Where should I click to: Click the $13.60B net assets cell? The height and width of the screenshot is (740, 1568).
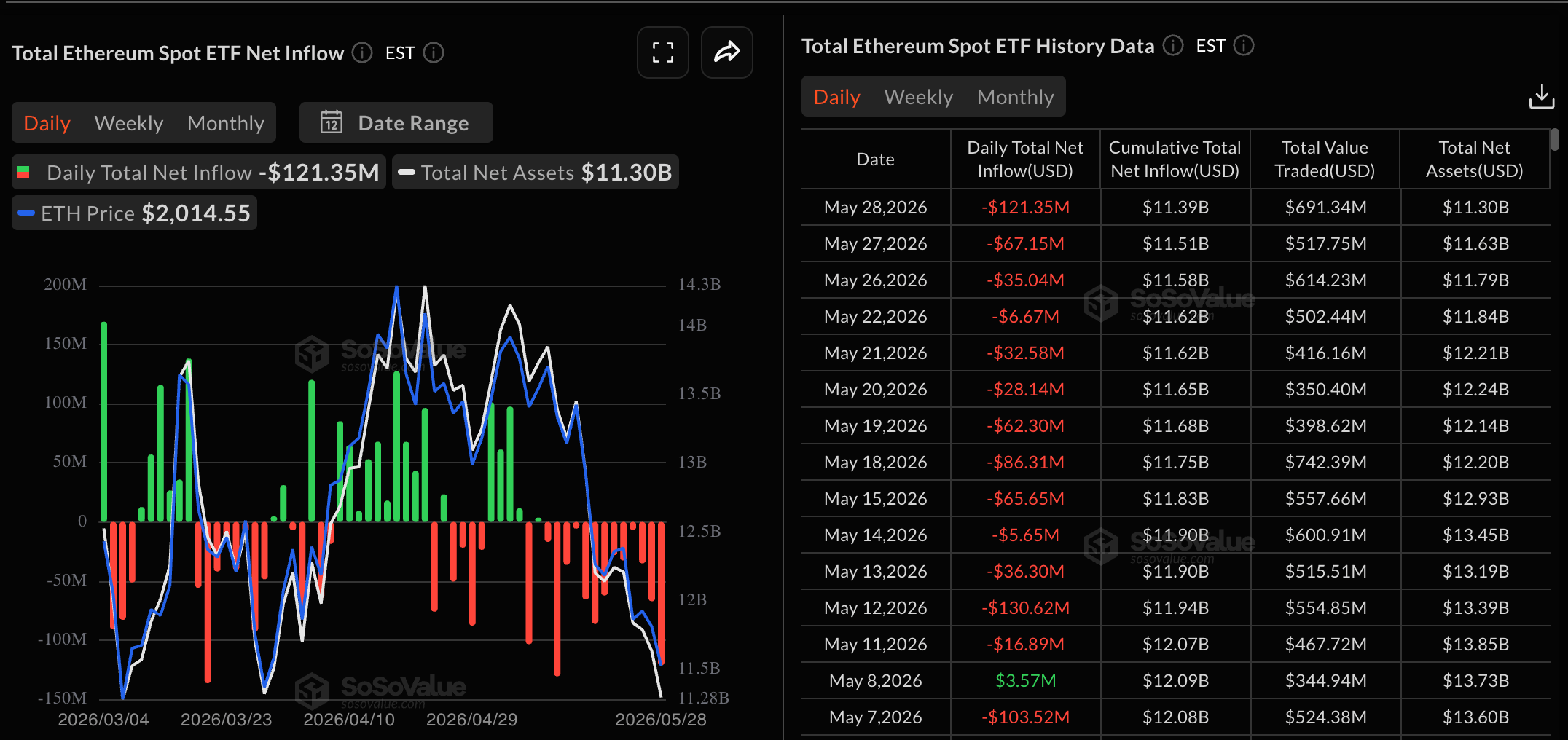point(1475,717)
